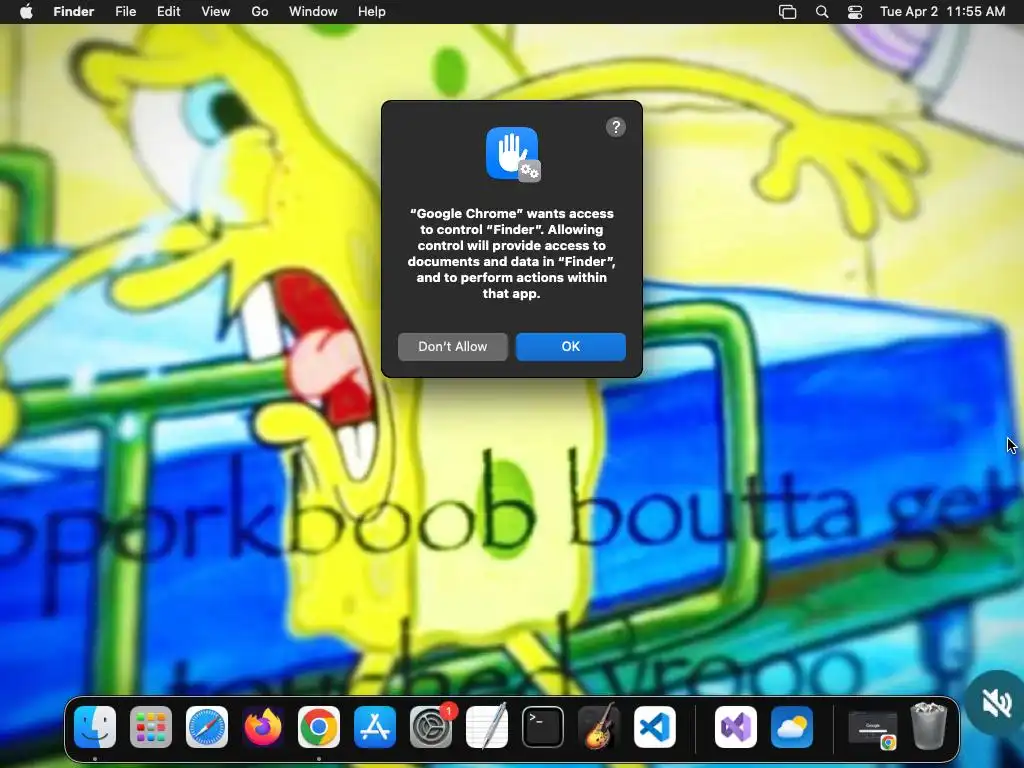Open the Apple menu
Screen dimensions: 1024x768
coord(26,12)
